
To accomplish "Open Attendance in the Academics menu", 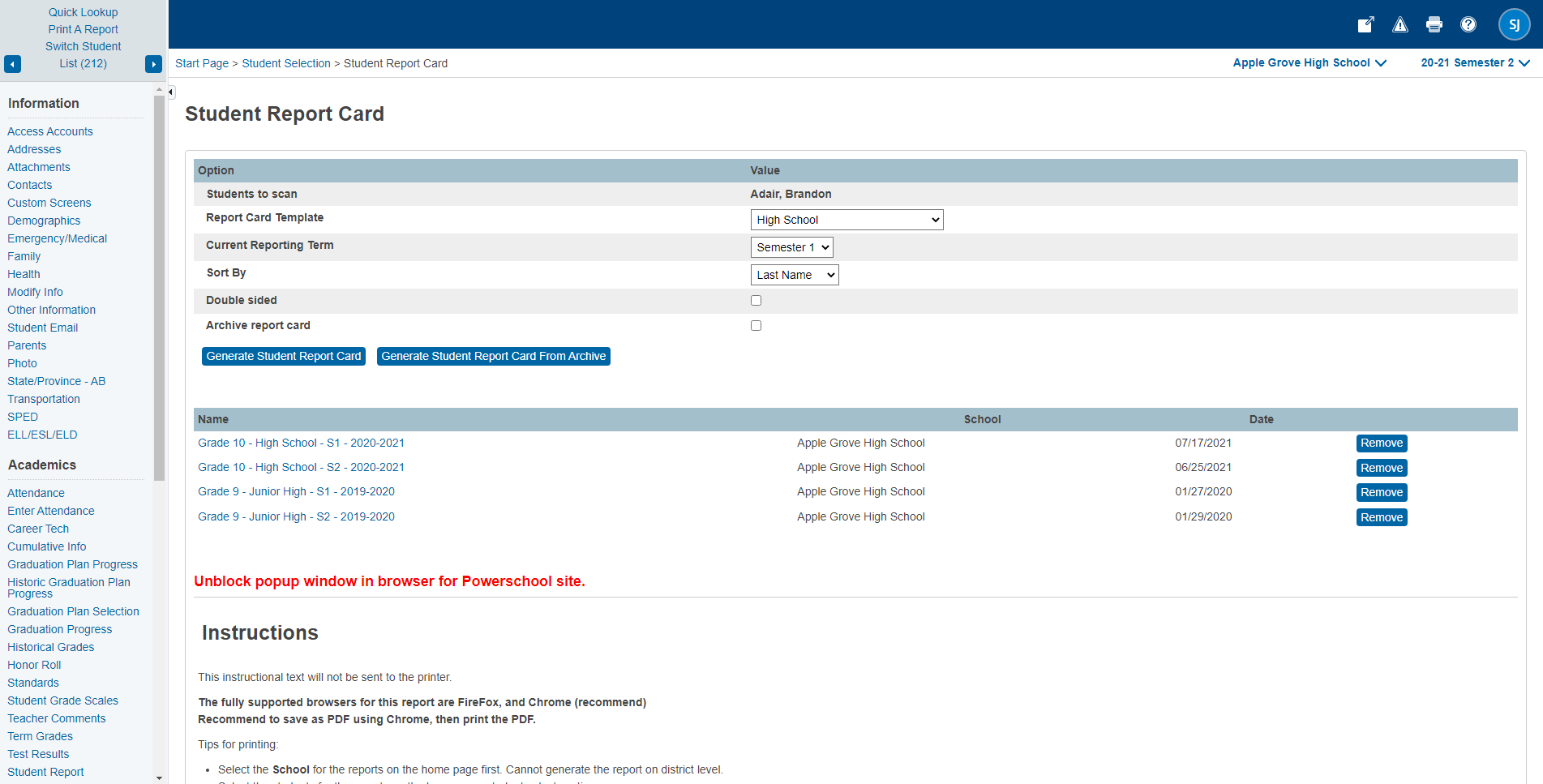I will tap(36, 493).
